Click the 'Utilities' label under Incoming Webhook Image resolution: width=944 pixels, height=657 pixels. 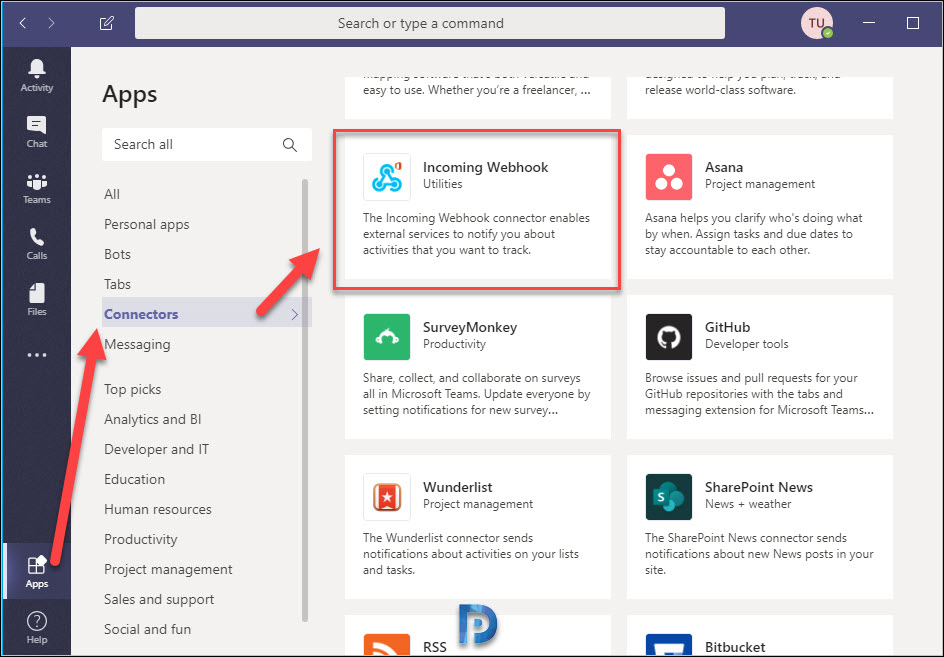tap(442, 184)
